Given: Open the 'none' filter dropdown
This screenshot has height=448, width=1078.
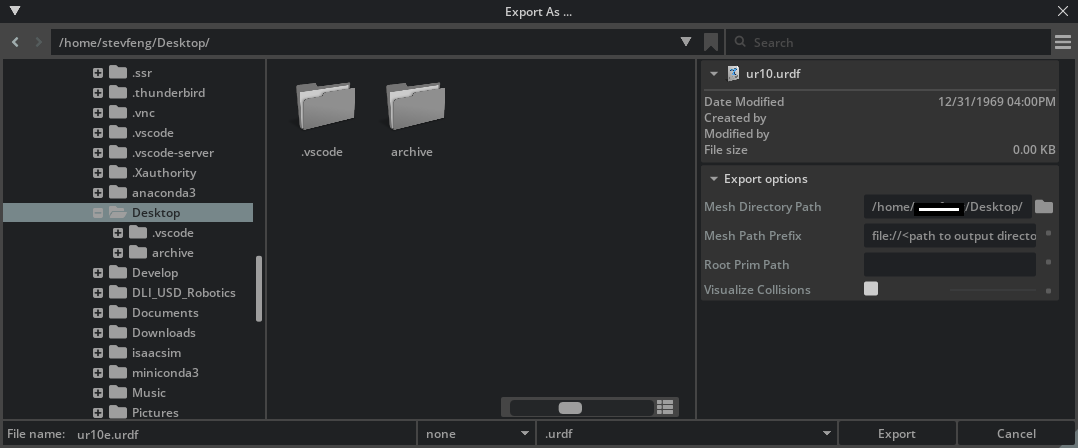Looking at the screenshot, I should (525, 434).
